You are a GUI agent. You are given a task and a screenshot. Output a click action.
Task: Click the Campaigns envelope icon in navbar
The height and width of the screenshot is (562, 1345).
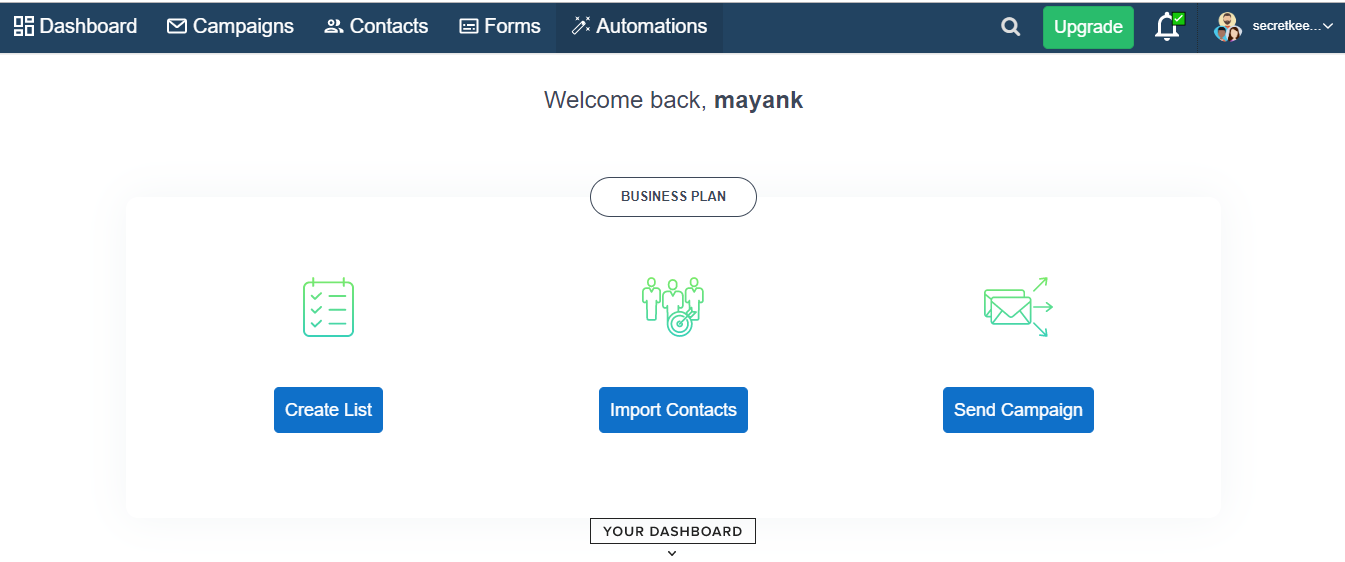click(177, 27)
